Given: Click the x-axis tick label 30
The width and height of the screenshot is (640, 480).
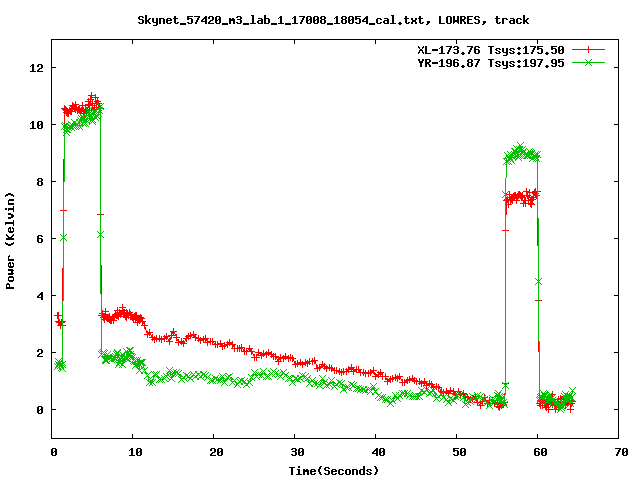Looking at the screenshot, I should tap(298, 452).
